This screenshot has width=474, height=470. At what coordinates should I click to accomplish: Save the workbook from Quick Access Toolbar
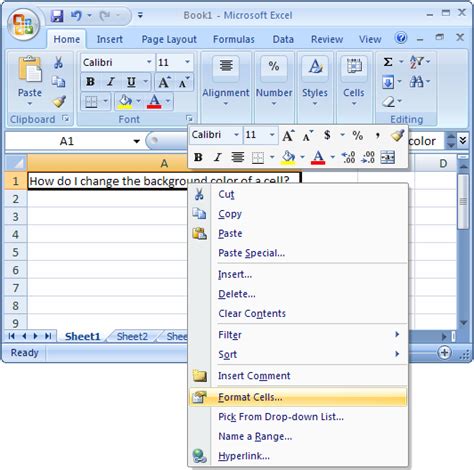pos(57,16)
